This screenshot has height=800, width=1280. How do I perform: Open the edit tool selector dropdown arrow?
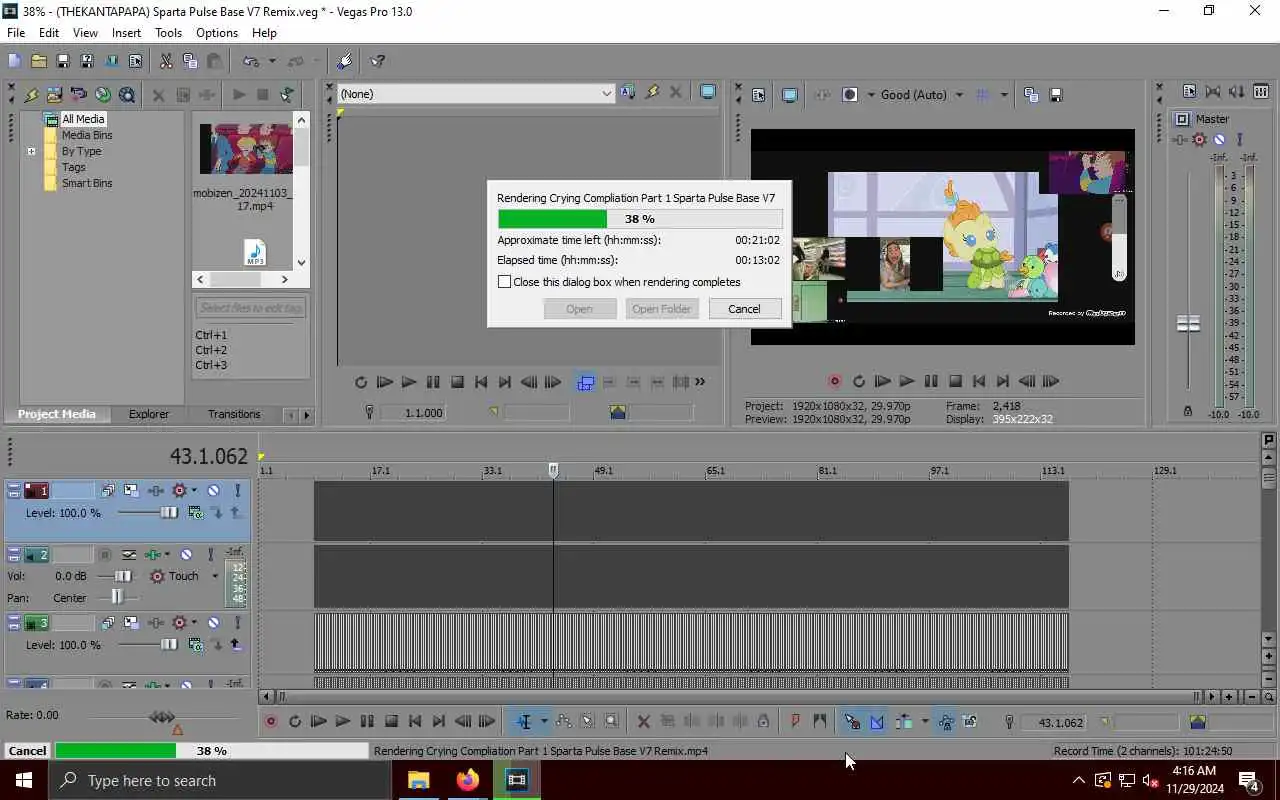[544, 721]
